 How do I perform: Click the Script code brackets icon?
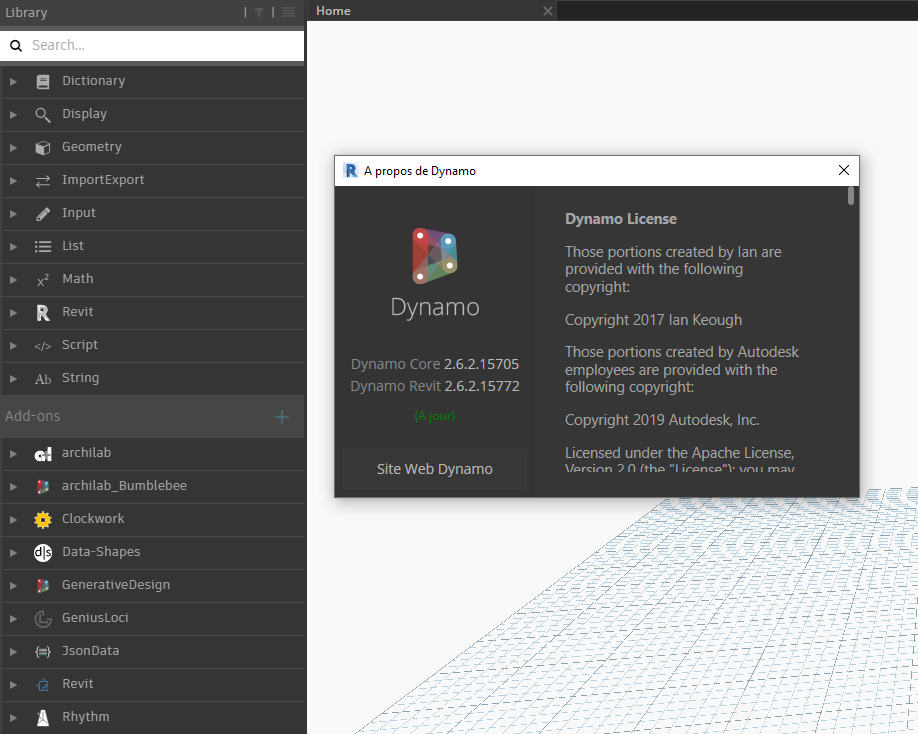[43, 345]
